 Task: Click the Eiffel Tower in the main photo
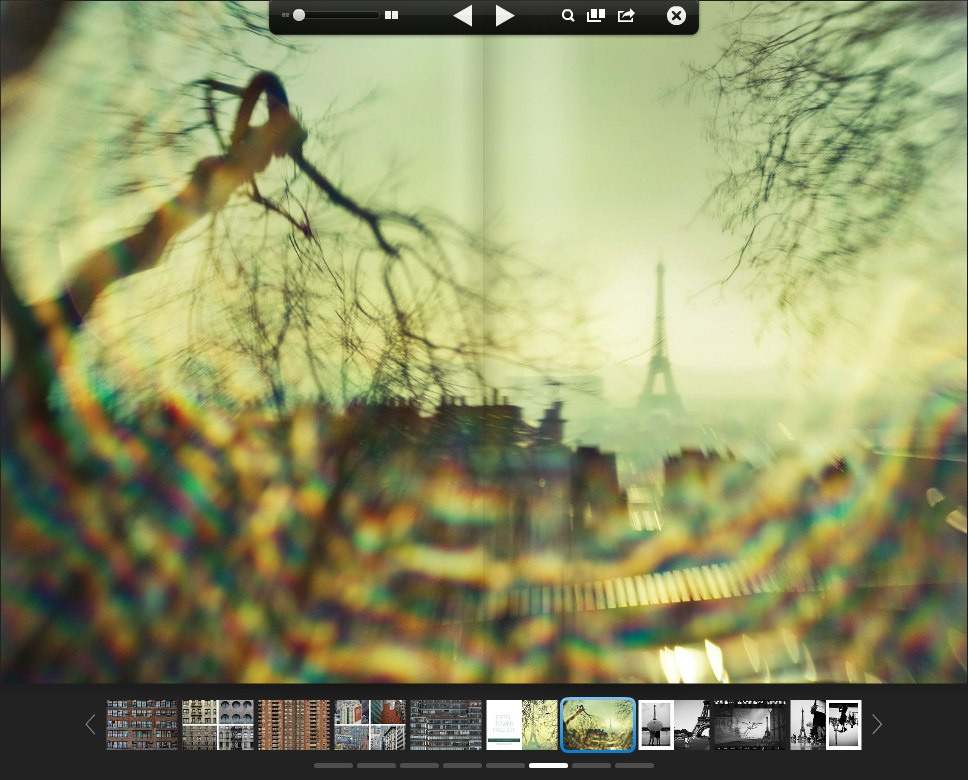(657, 340)
